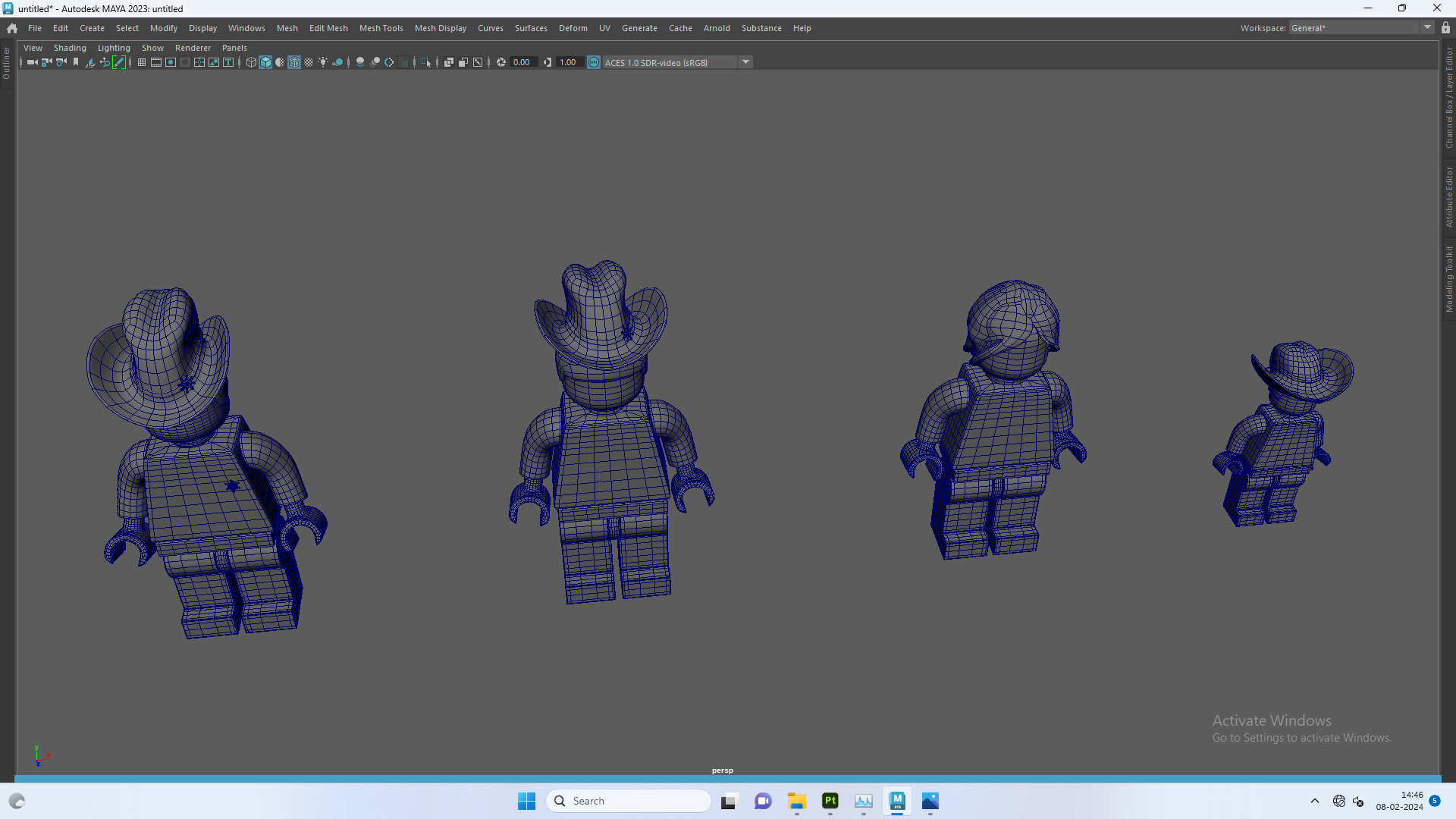This screenshot has height=819, width=1456.
Task: Click Use All Lights bulb icon
Action: 323,62
